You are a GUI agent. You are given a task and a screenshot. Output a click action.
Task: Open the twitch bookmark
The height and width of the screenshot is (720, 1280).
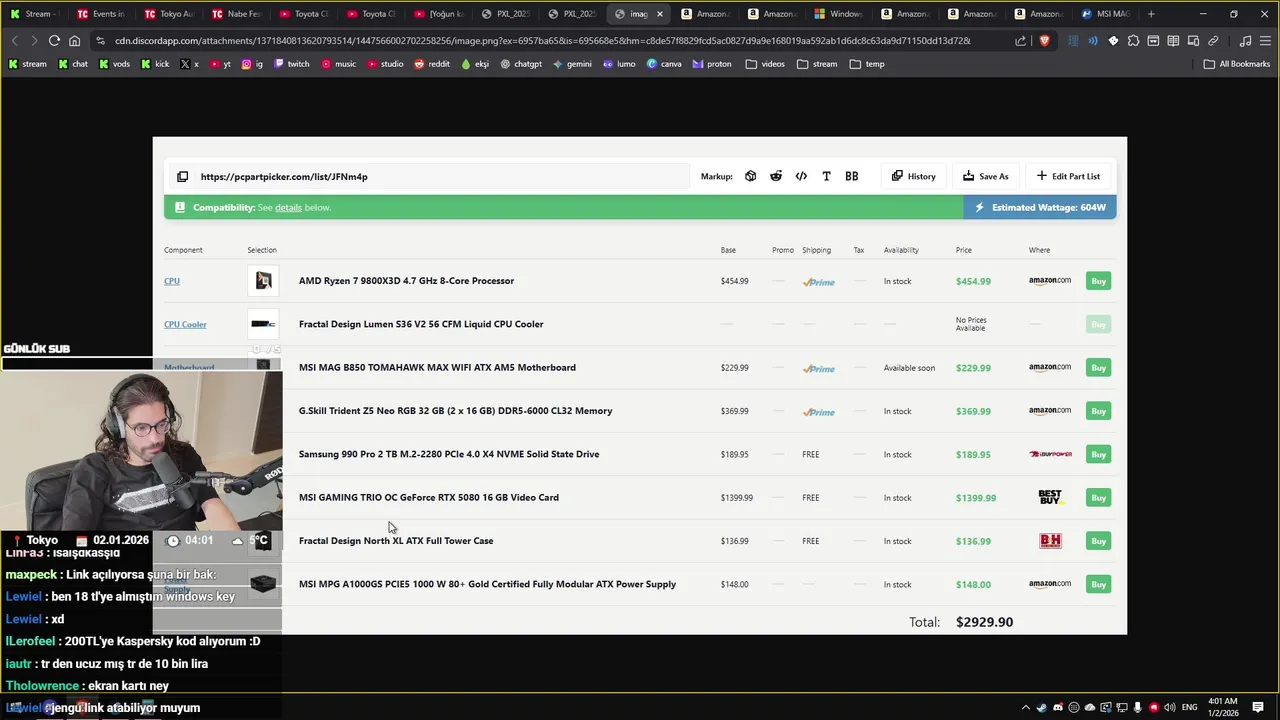(x=291, y=64)
